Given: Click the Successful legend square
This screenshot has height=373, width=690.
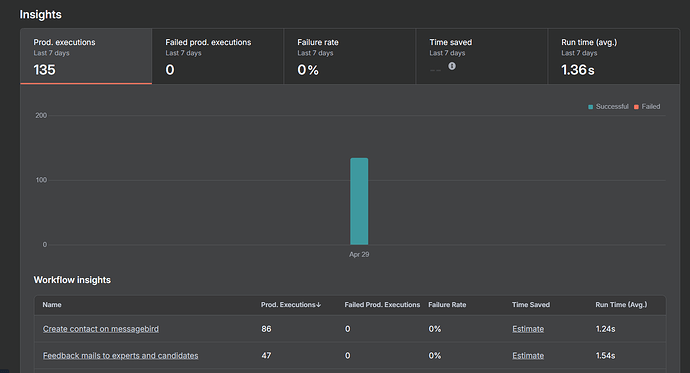Looking at the screenshot, I should (x=591, y=107).
